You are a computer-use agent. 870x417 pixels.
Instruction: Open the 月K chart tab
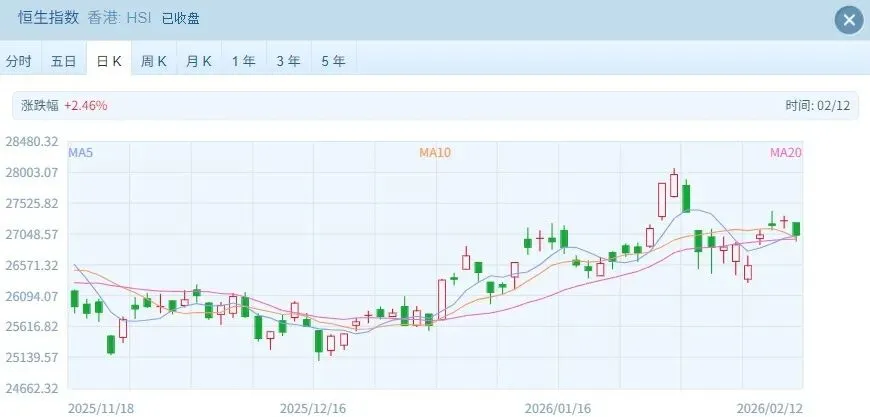[x=199, y=61]
